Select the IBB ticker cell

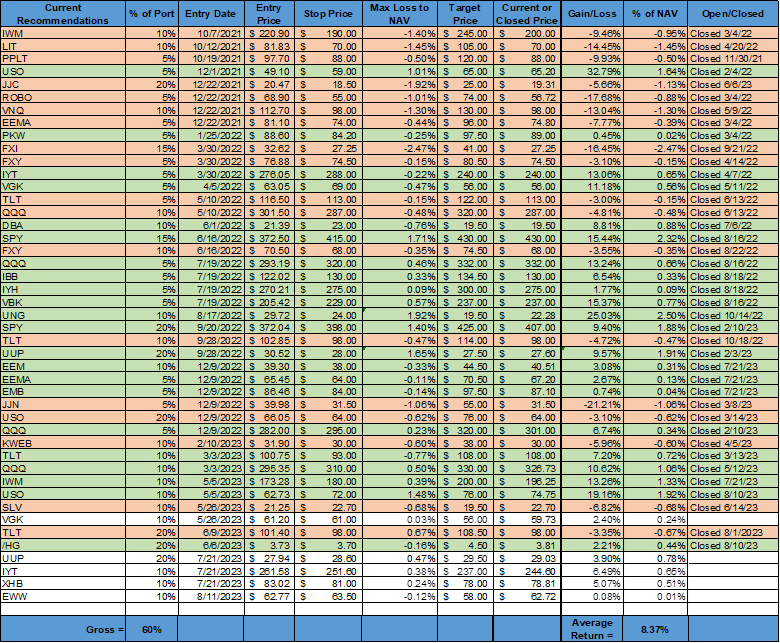(63, 276)
